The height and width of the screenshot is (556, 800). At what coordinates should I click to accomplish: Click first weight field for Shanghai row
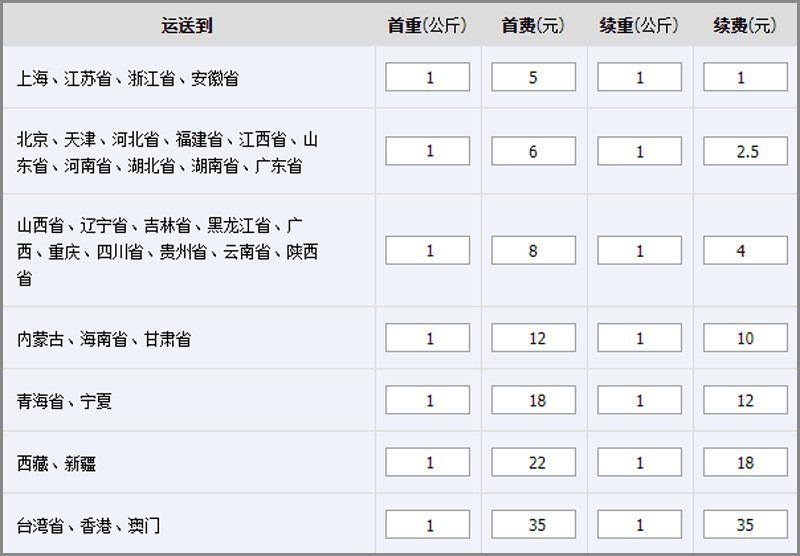pyautogui.click(x=428, y=77)
